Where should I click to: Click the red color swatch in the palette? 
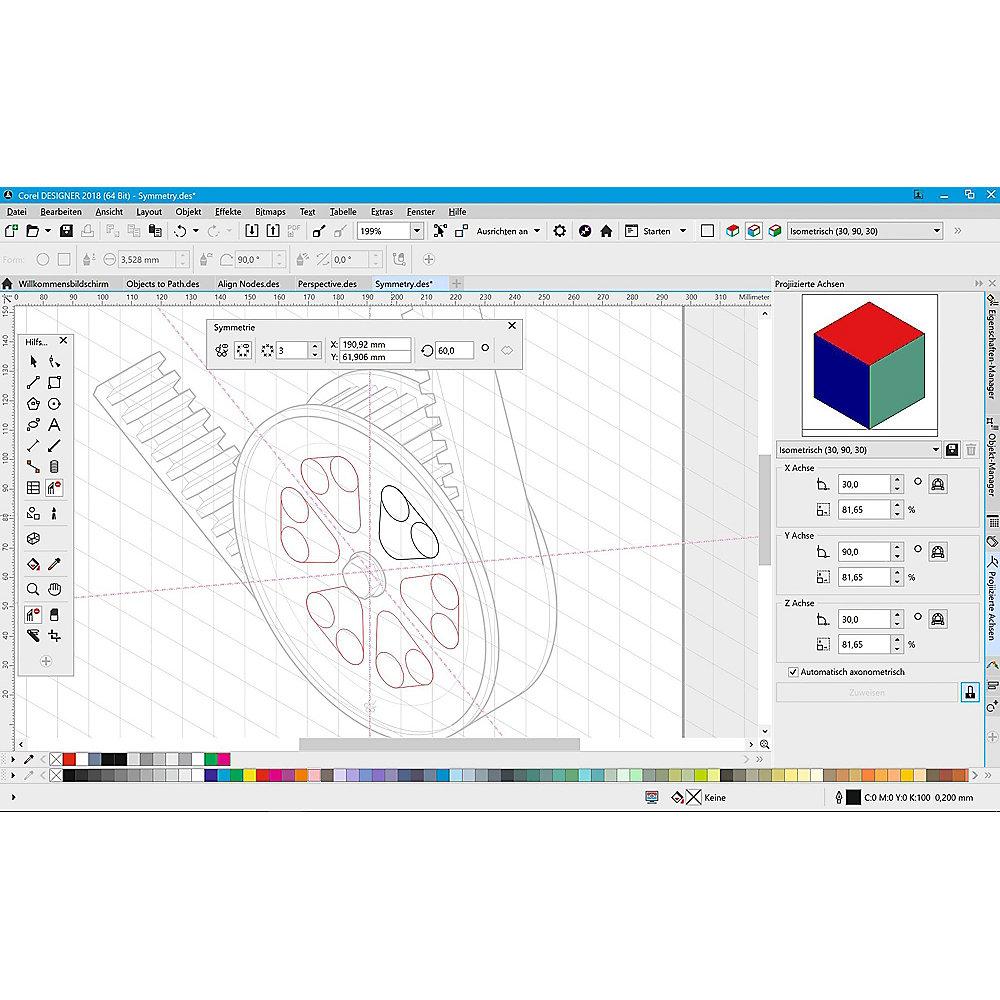click(70, 759)
